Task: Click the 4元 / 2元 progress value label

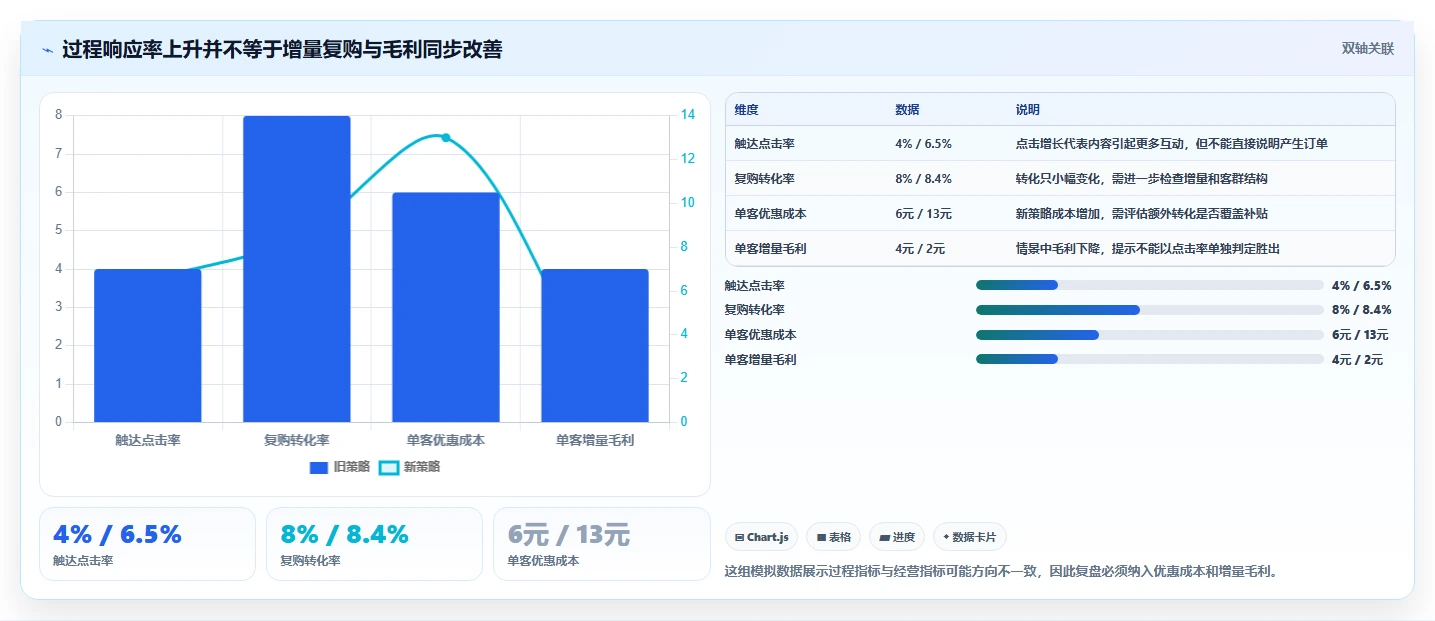Action: point(1357,360)
